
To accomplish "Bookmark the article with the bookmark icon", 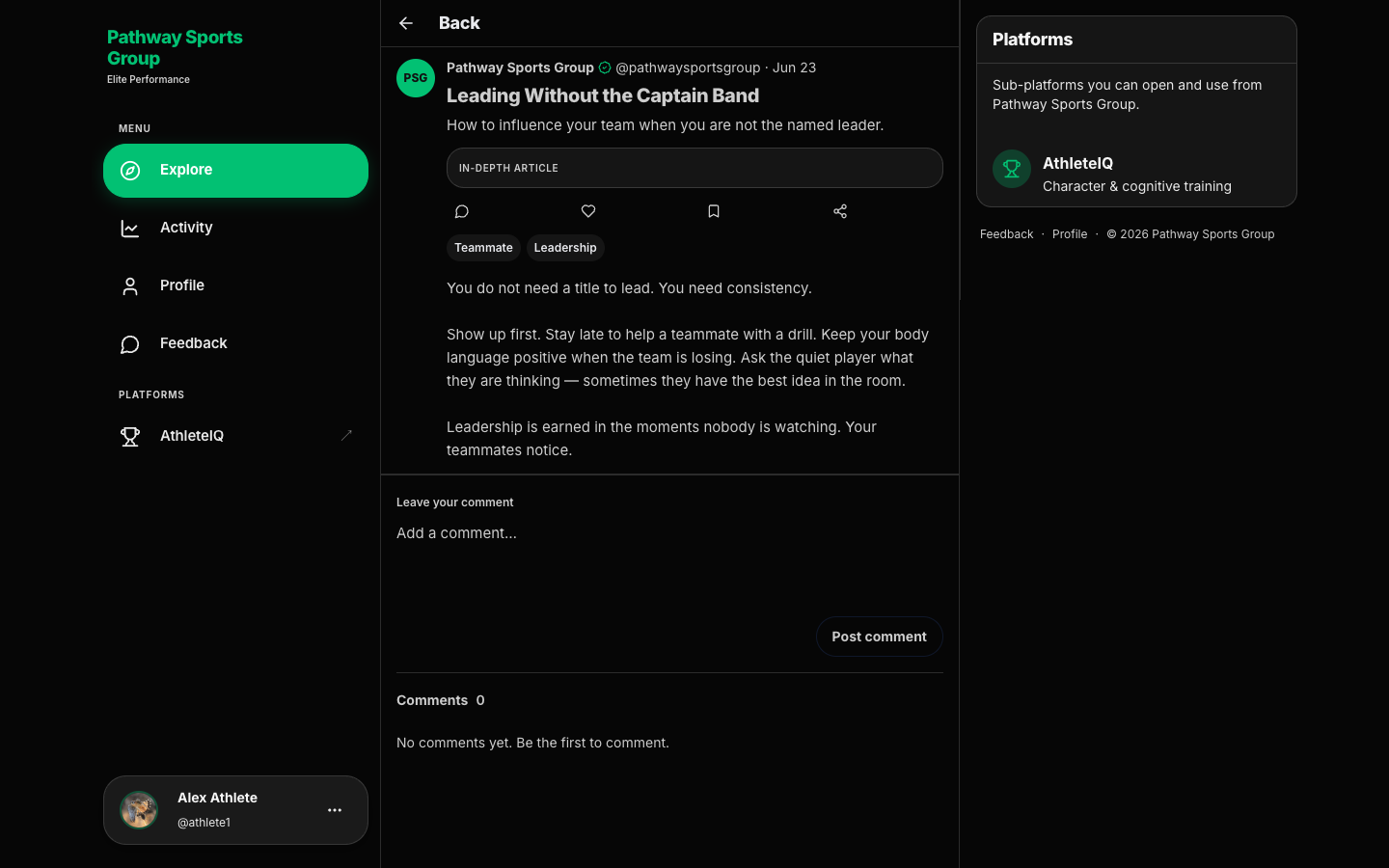I will [x=714, y=211].
